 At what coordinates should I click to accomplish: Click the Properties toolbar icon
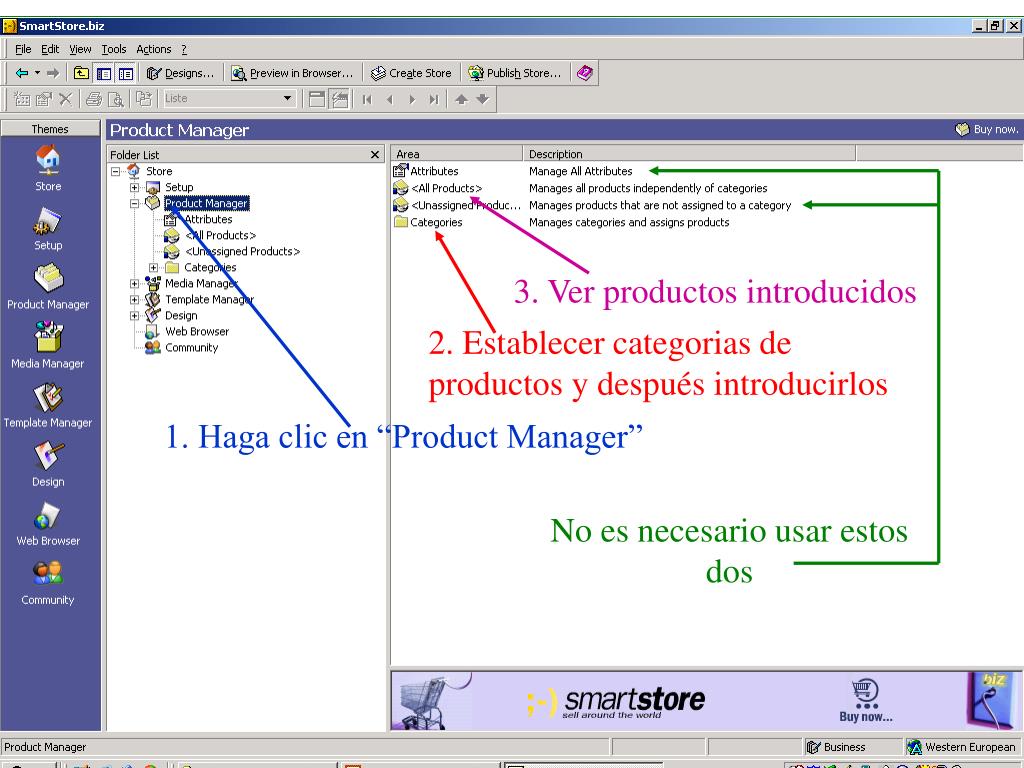pyautogui.click(x=44, y=99)
